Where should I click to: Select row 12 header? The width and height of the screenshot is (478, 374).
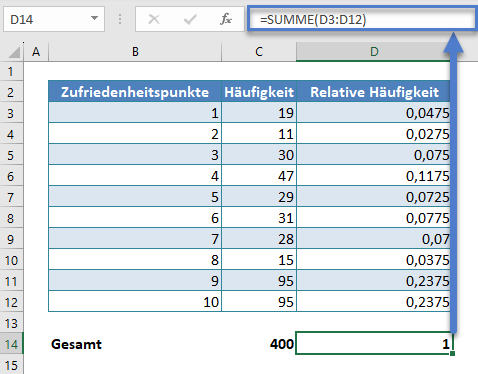[x=11, y=302]
